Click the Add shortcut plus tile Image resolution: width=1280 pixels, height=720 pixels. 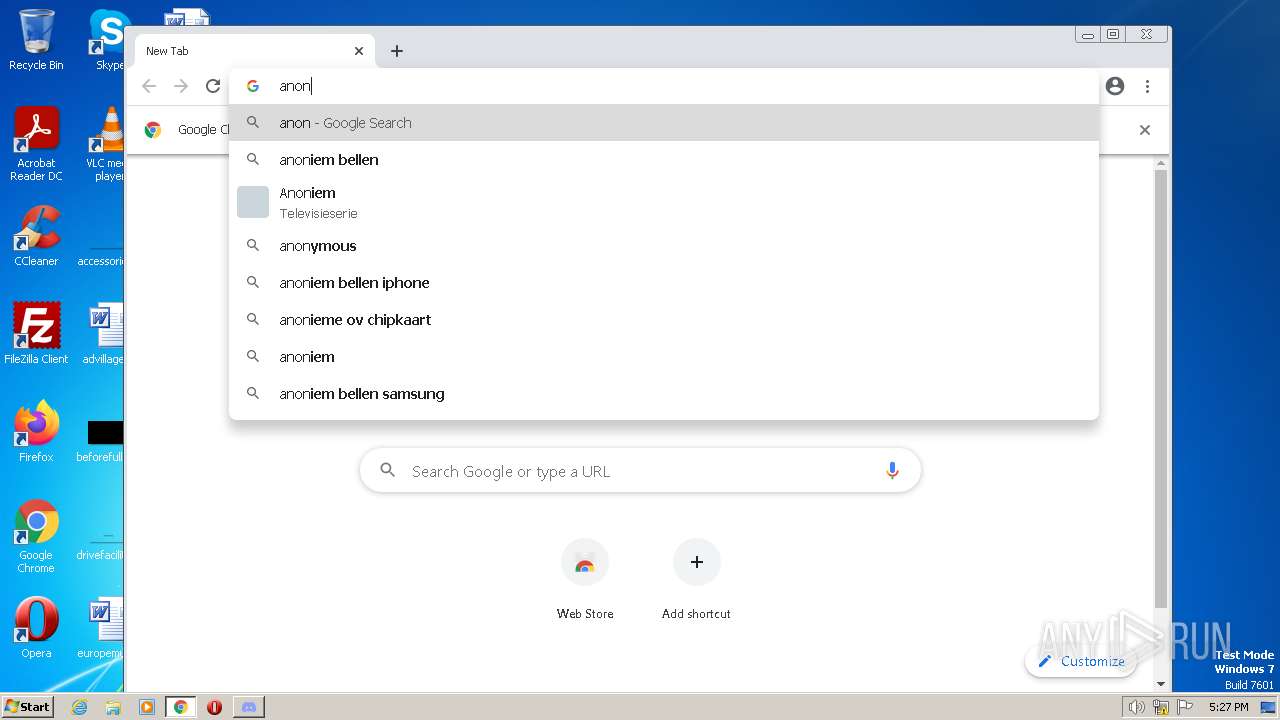click(x=696, y=579)
